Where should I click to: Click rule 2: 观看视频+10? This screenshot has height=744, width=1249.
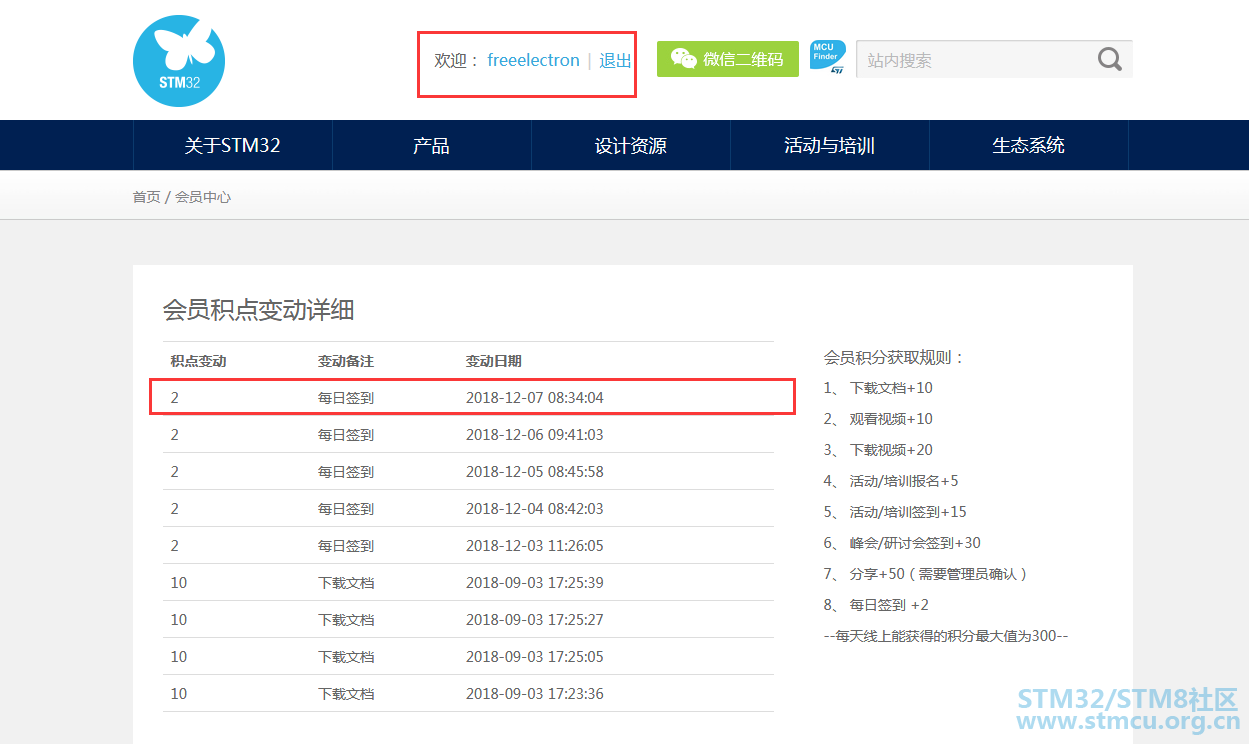(x=878, y=419)
